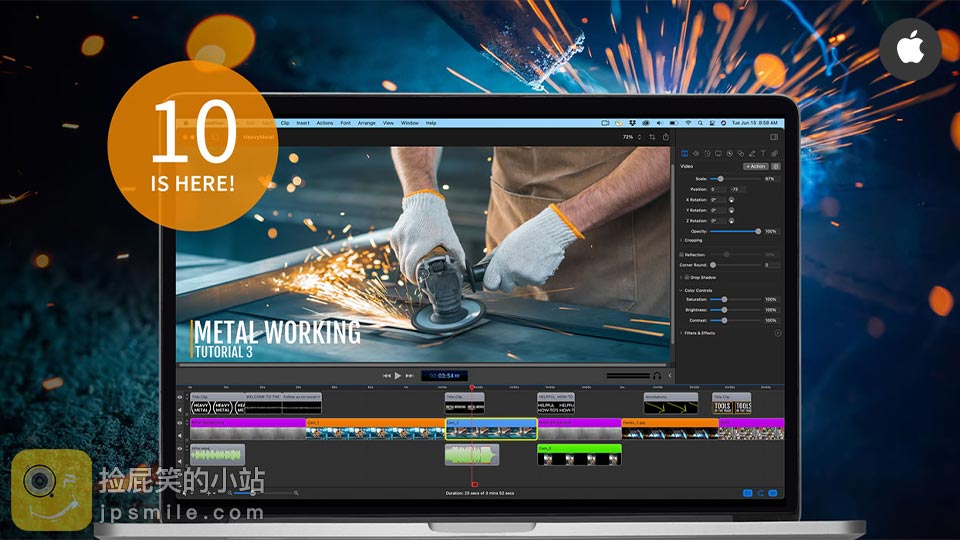Open the Screen Recording properties tab icon
Viewport: 960px width, 540px height.
pyautogui.click(x=718, y=154)
